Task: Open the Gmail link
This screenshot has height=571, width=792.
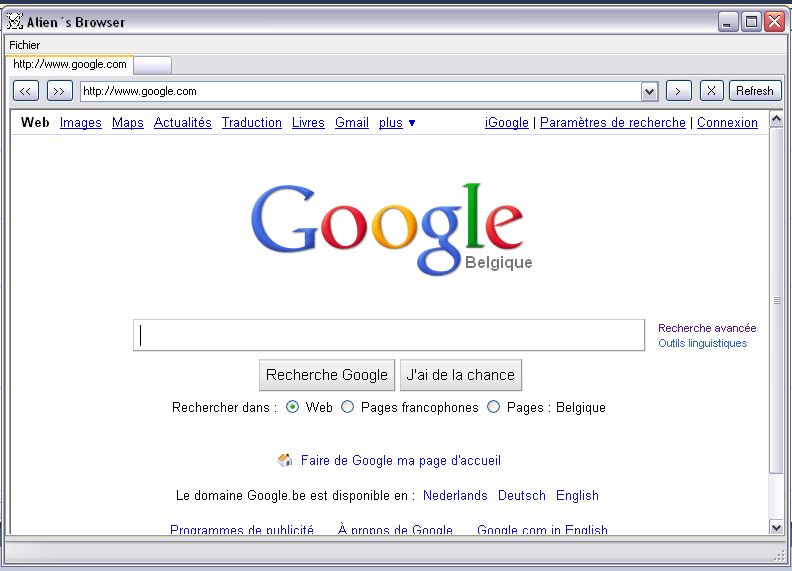Action: (352, 123)
